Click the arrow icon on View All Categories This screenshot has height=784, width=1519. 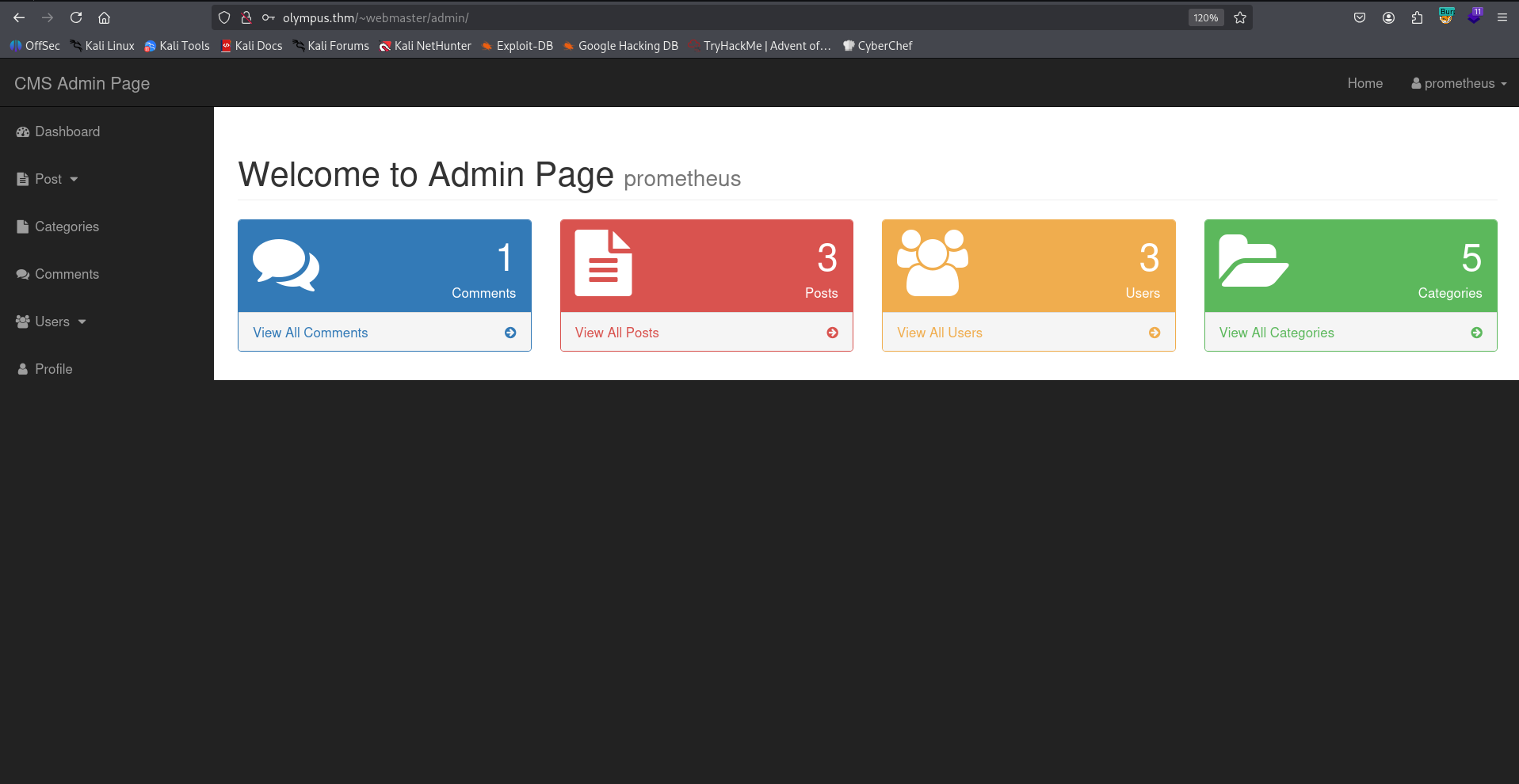tap(1477, 333)
